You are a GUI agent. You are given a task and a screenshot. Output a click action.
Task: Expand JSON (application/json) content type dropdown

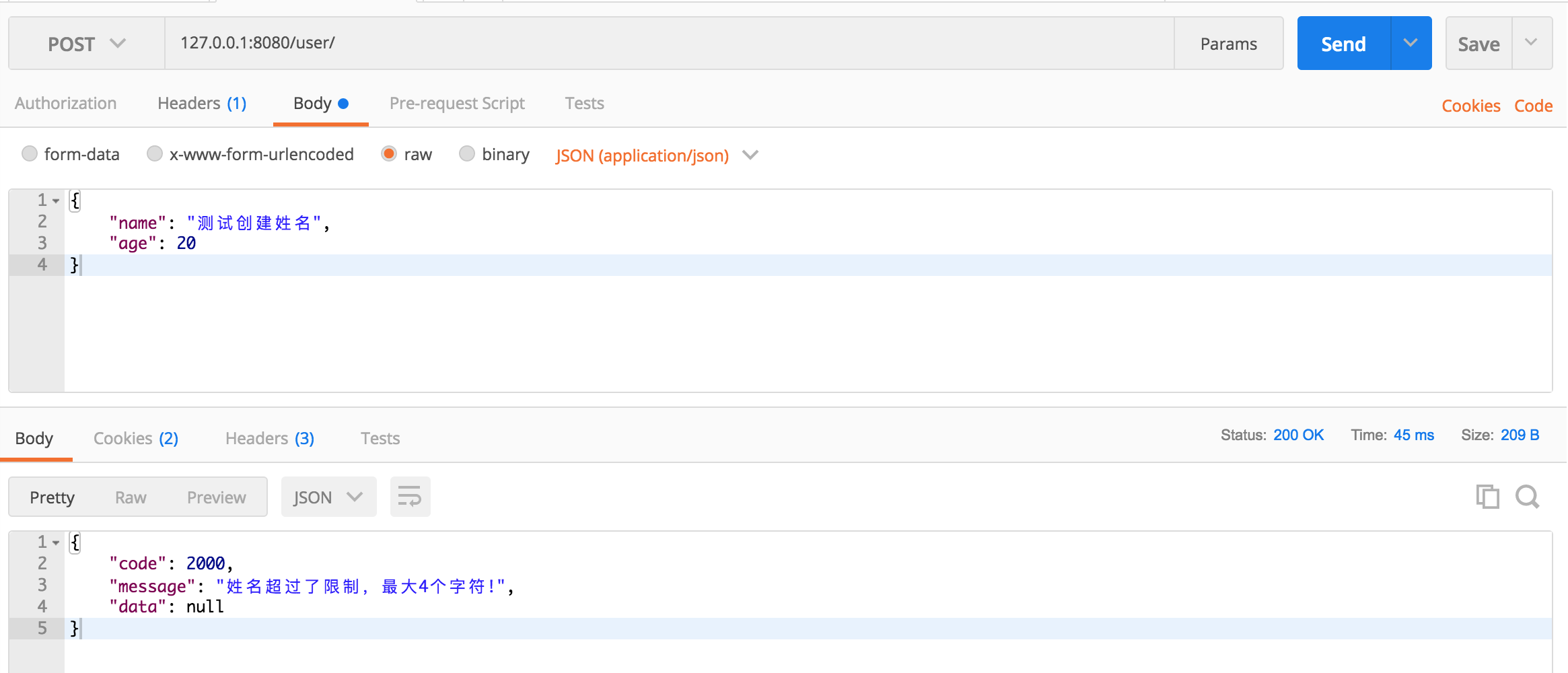tap(657, 155)
